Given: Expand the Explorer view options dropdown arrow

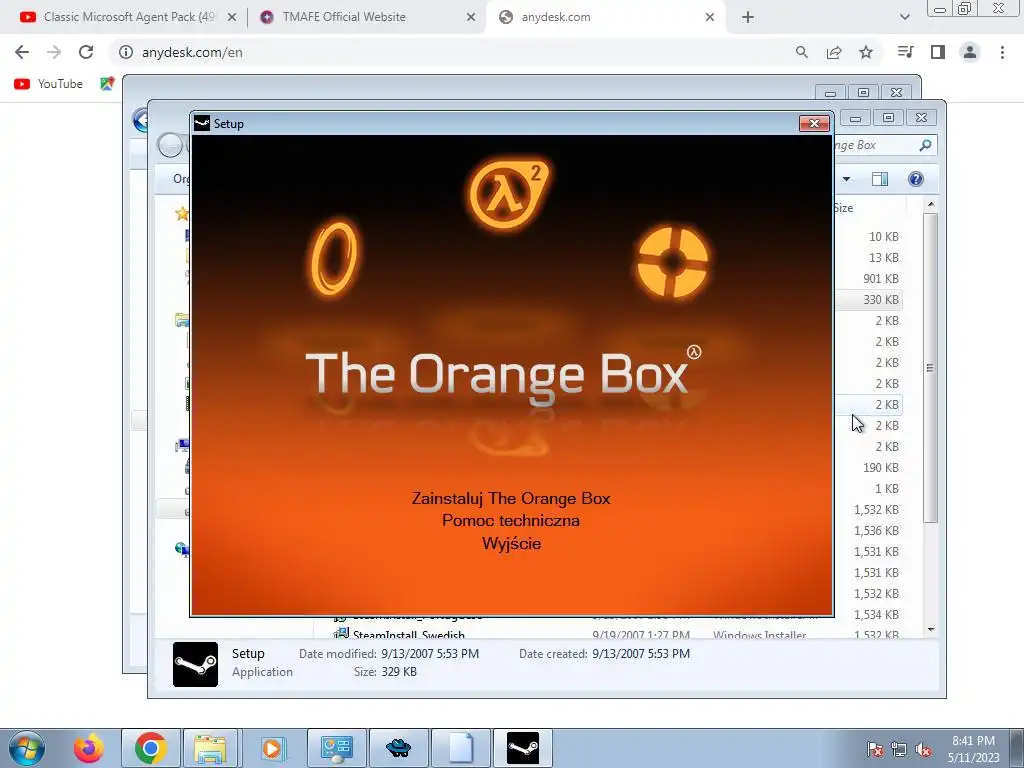Looking at the screenshot, I should [x=846, y=179].
